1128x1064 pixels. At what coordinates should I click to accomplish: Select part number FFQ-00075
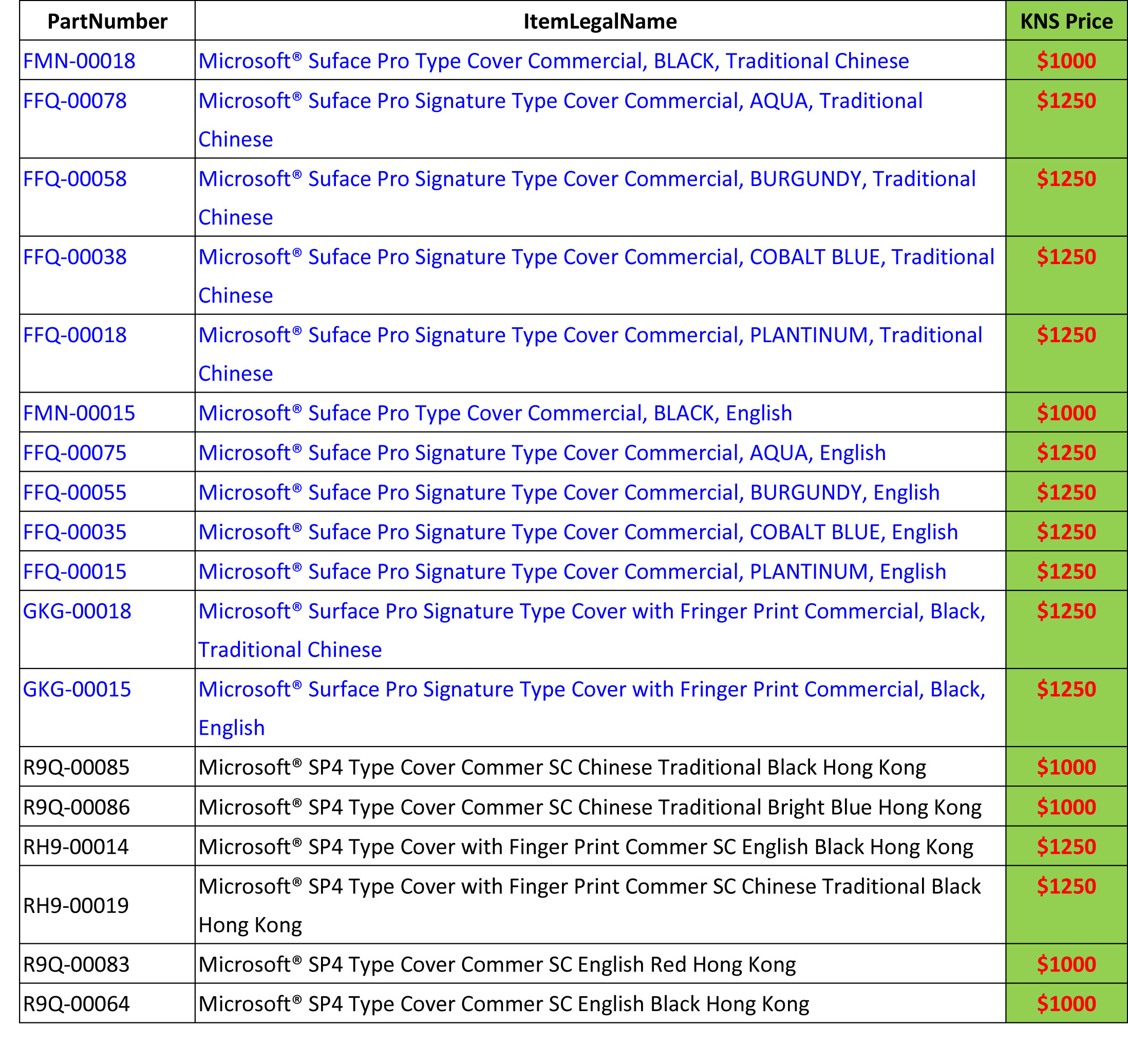click(x=75, y=453)
